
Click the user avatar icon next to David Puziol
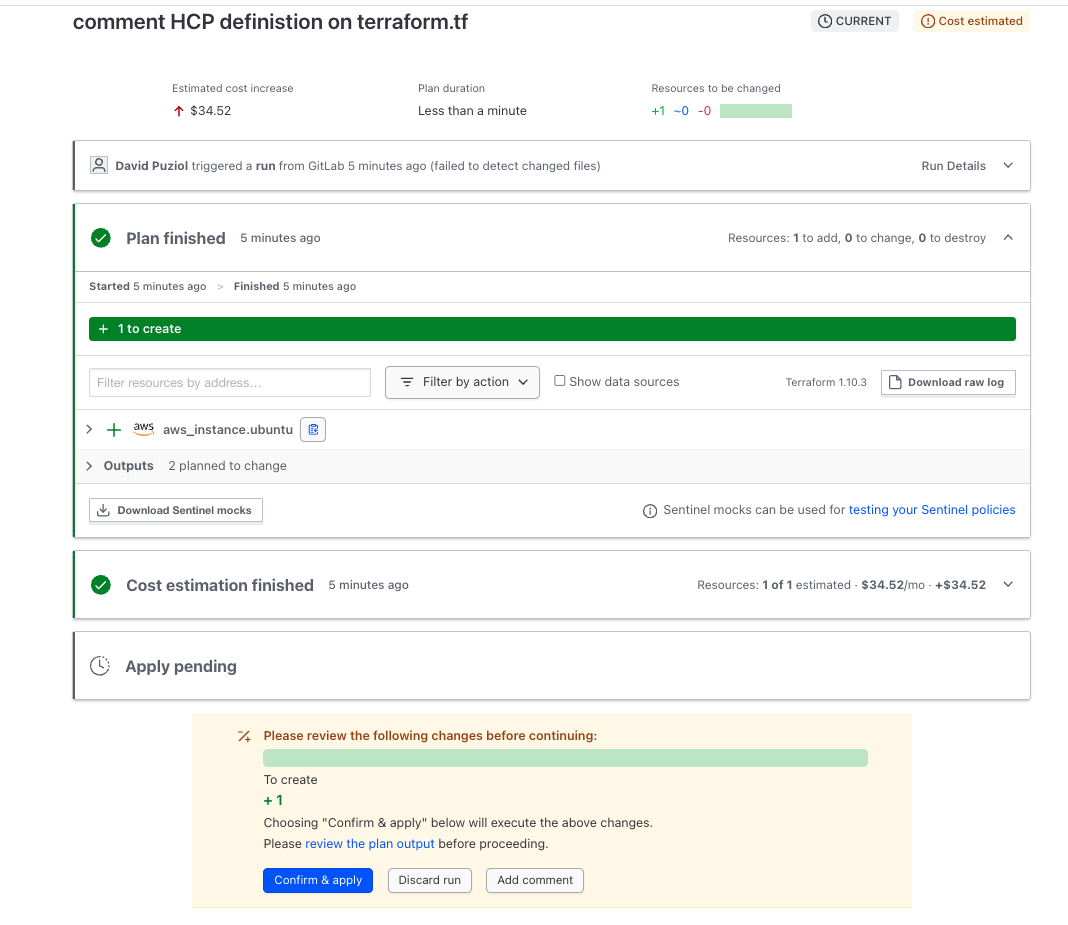click(99, 165)
